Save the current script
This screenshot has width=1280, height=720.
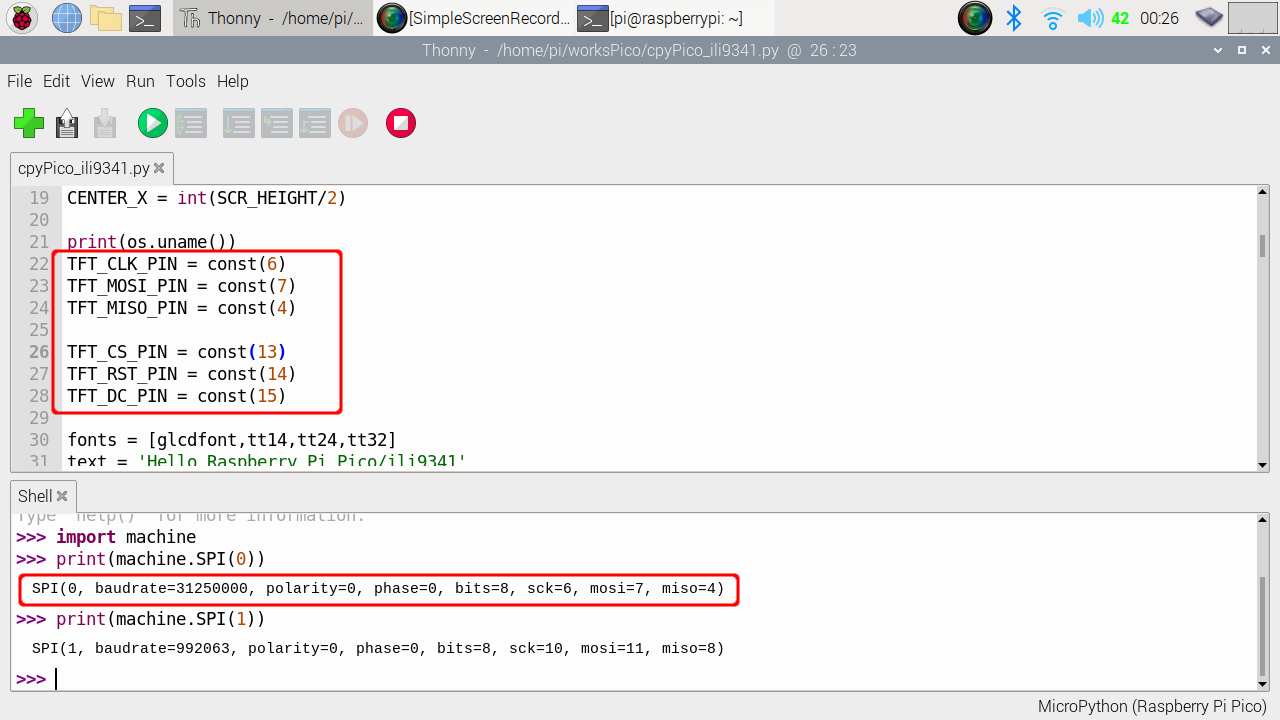106,123
